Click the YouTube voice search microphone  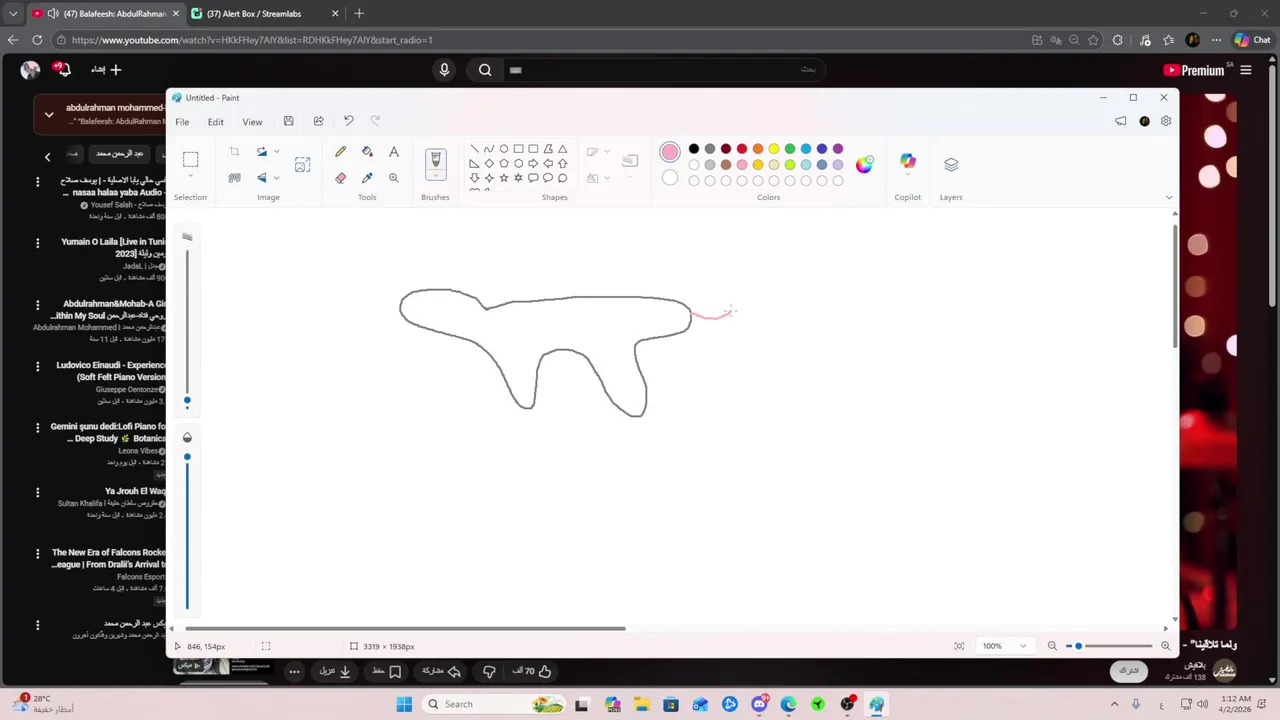tap(444, 70)
